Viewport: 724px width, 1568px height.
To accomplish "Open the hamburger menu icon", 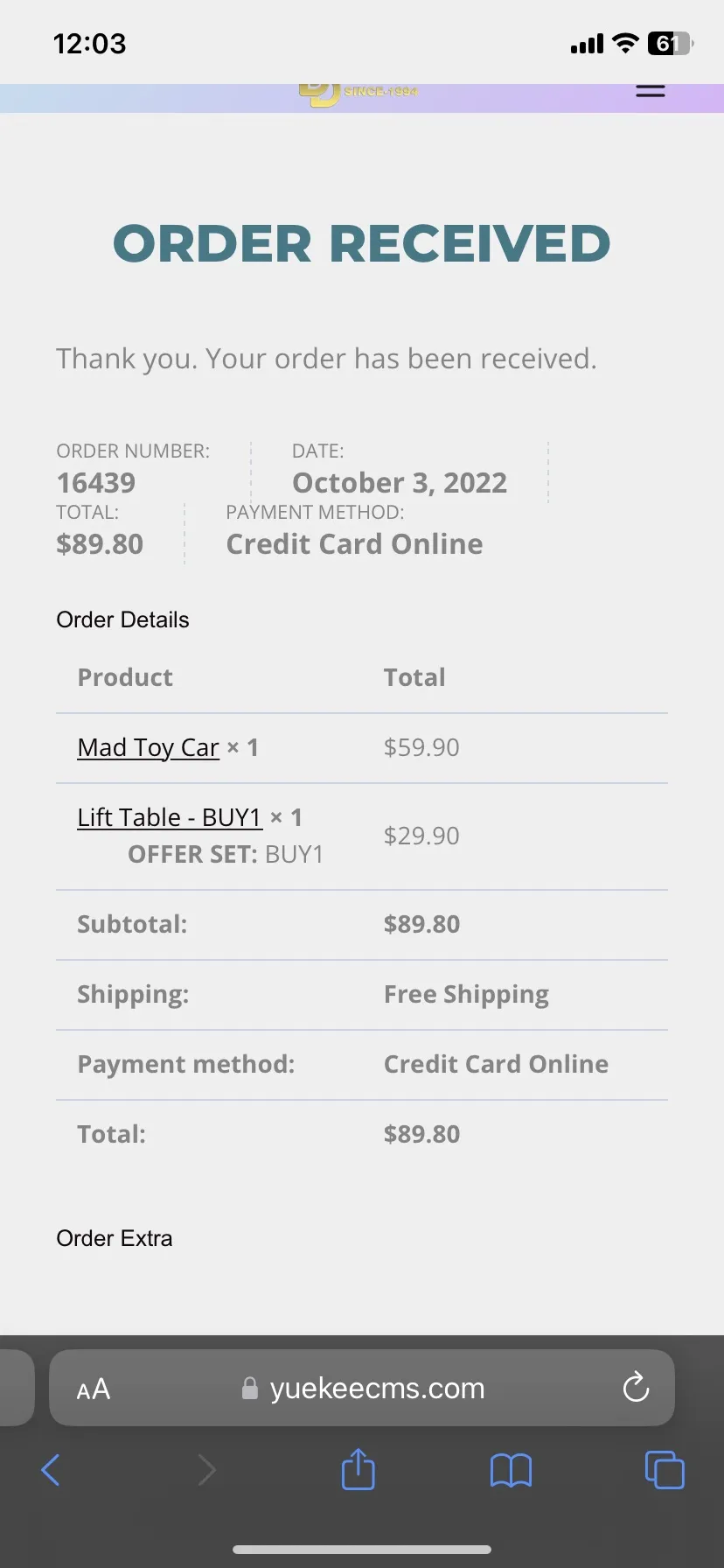I will (x=650, y=90).
